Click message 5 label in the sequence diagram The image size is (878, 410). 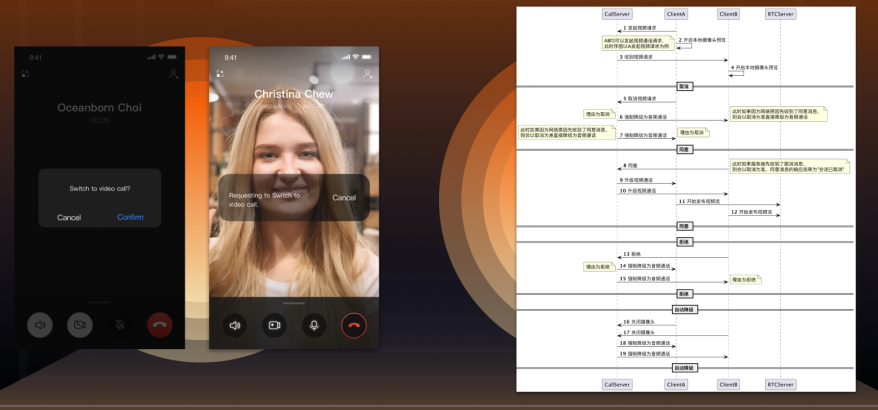[640, 99]
